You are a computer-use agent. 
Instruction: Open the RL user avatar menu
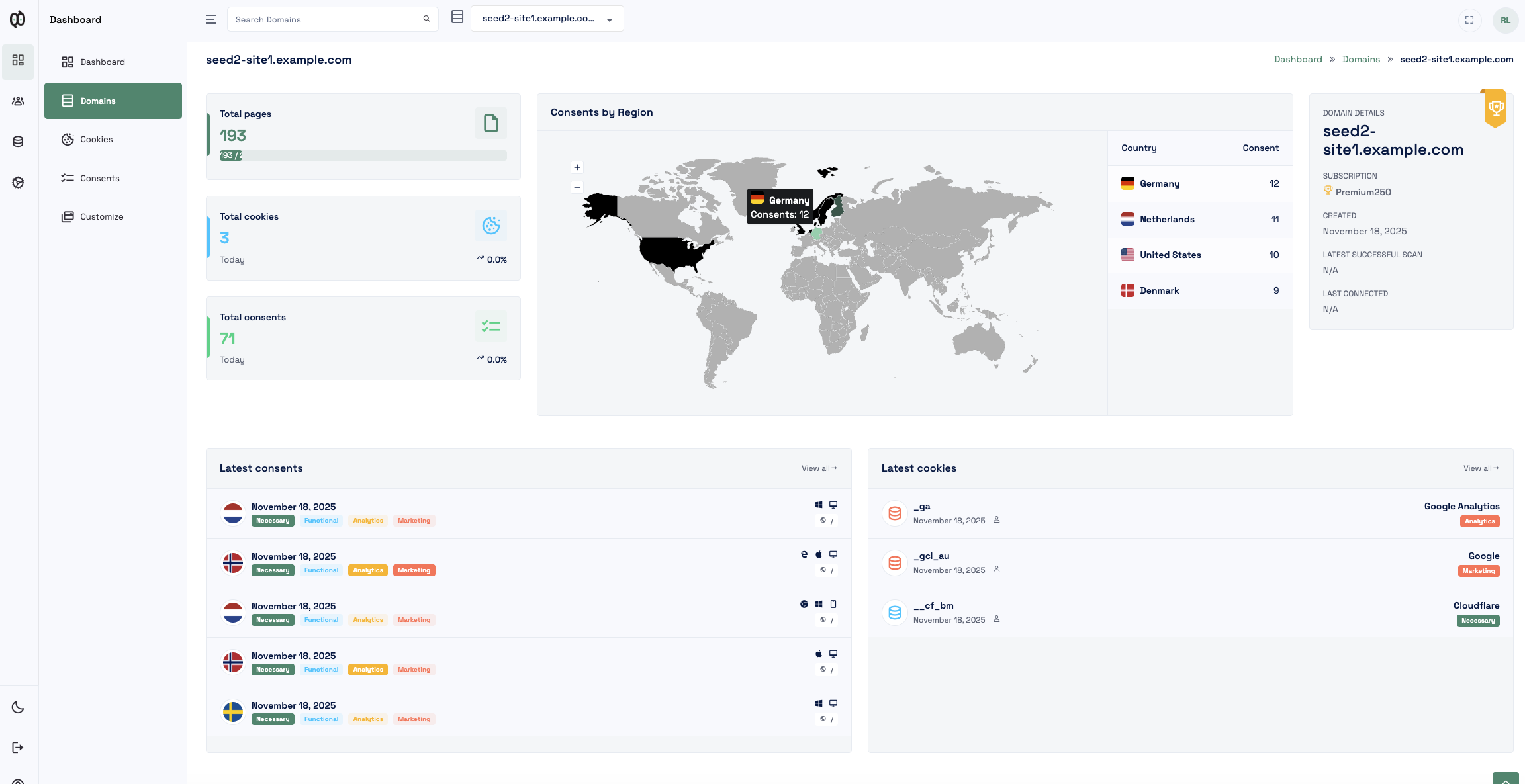pyautogui.click(x=1505, y=20)
